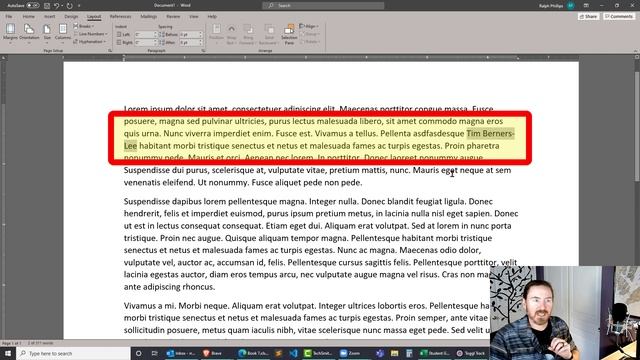
Task: Toggle the AutoSave switch
Action: click(32, 5)
